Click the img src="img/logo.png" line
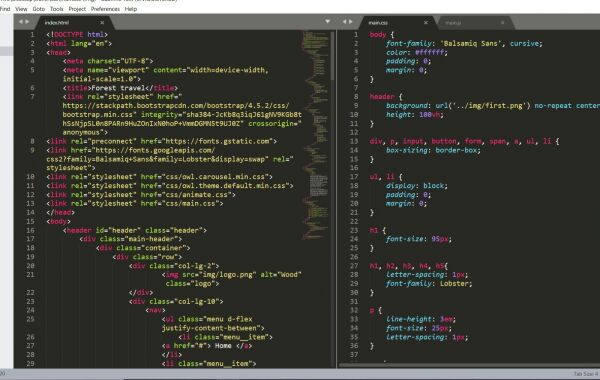This screenshot has width=600, height=380. (232, 275)
